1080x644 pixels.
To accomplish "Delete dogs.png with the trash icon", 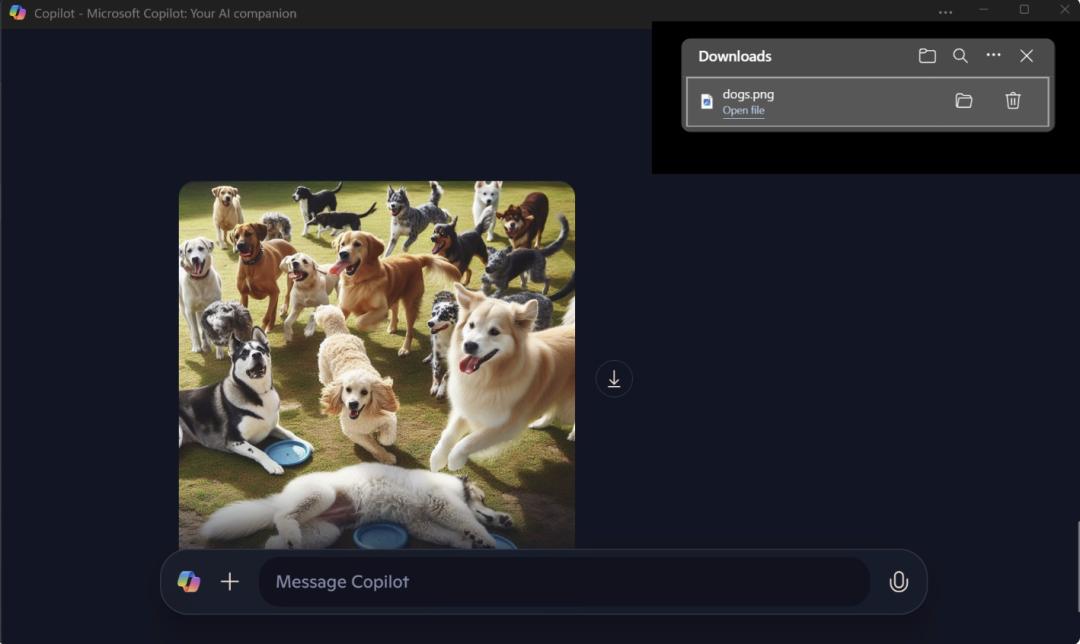I will [1012, 101].
